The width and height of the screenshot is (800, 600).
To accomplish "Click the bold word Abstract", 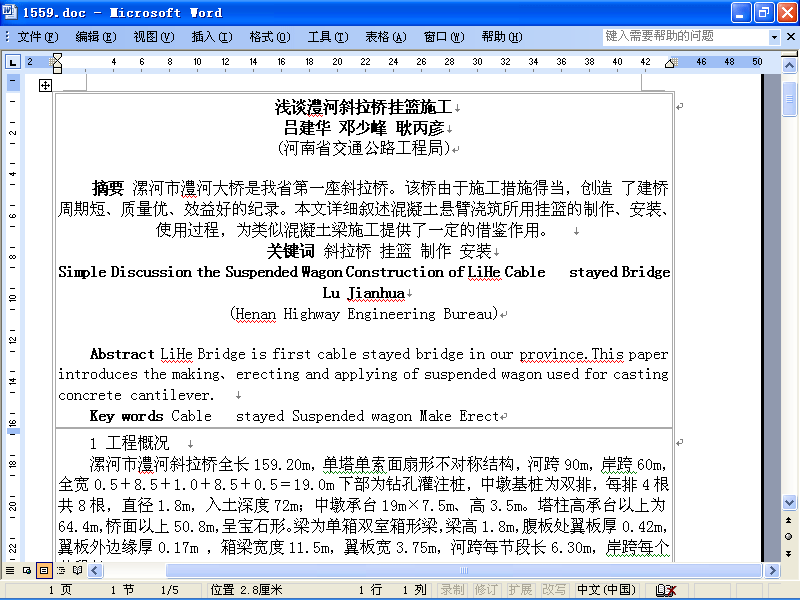I will (x=122, y=354).
